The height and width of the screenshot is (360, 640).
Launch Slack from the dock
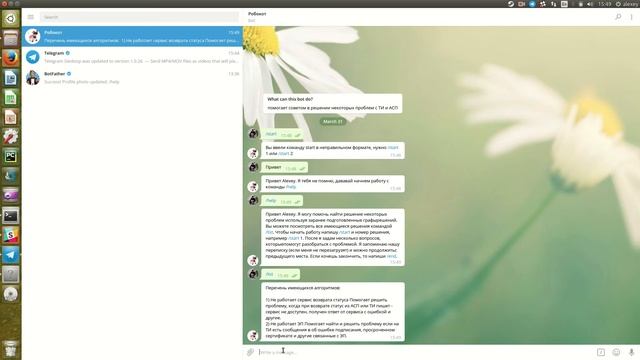click(x=11, y=235)
